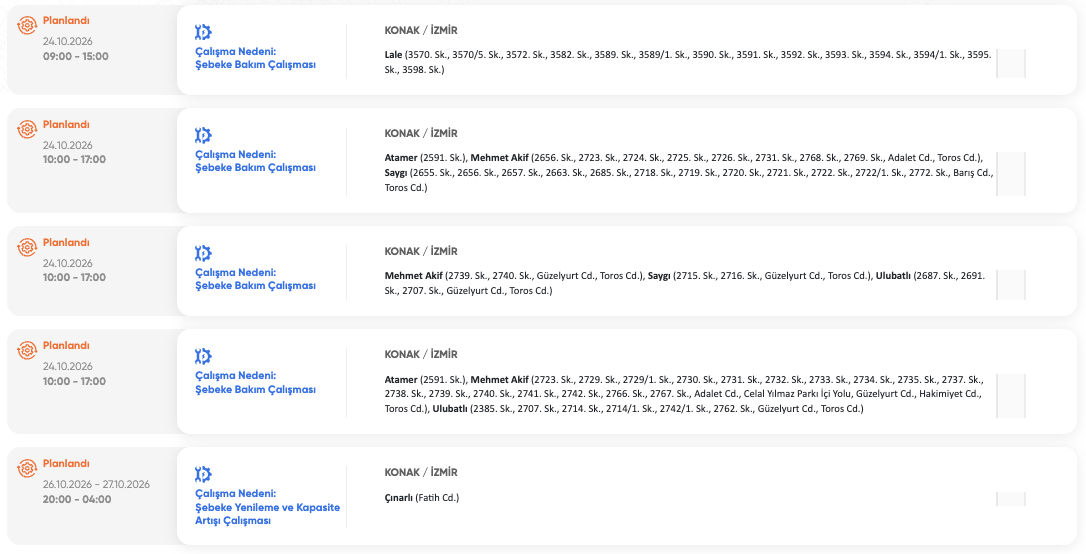Click the orange planned-status icon on the Lale outage row
Screen dimensions: 1086x554
coord(27,26)
